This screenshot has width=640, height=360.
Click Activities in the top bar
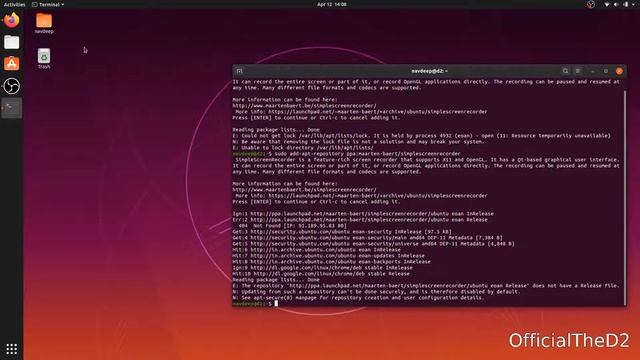pyautogui.click(x=14, y=4)
